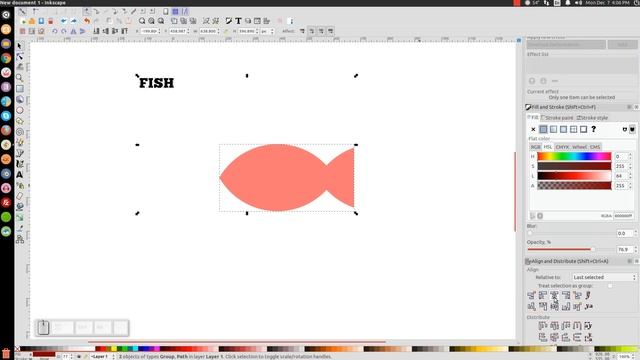Viewport: 640px width, 360px height.
Task: Click the Undo arrow icon
Action: pos(87,21)
